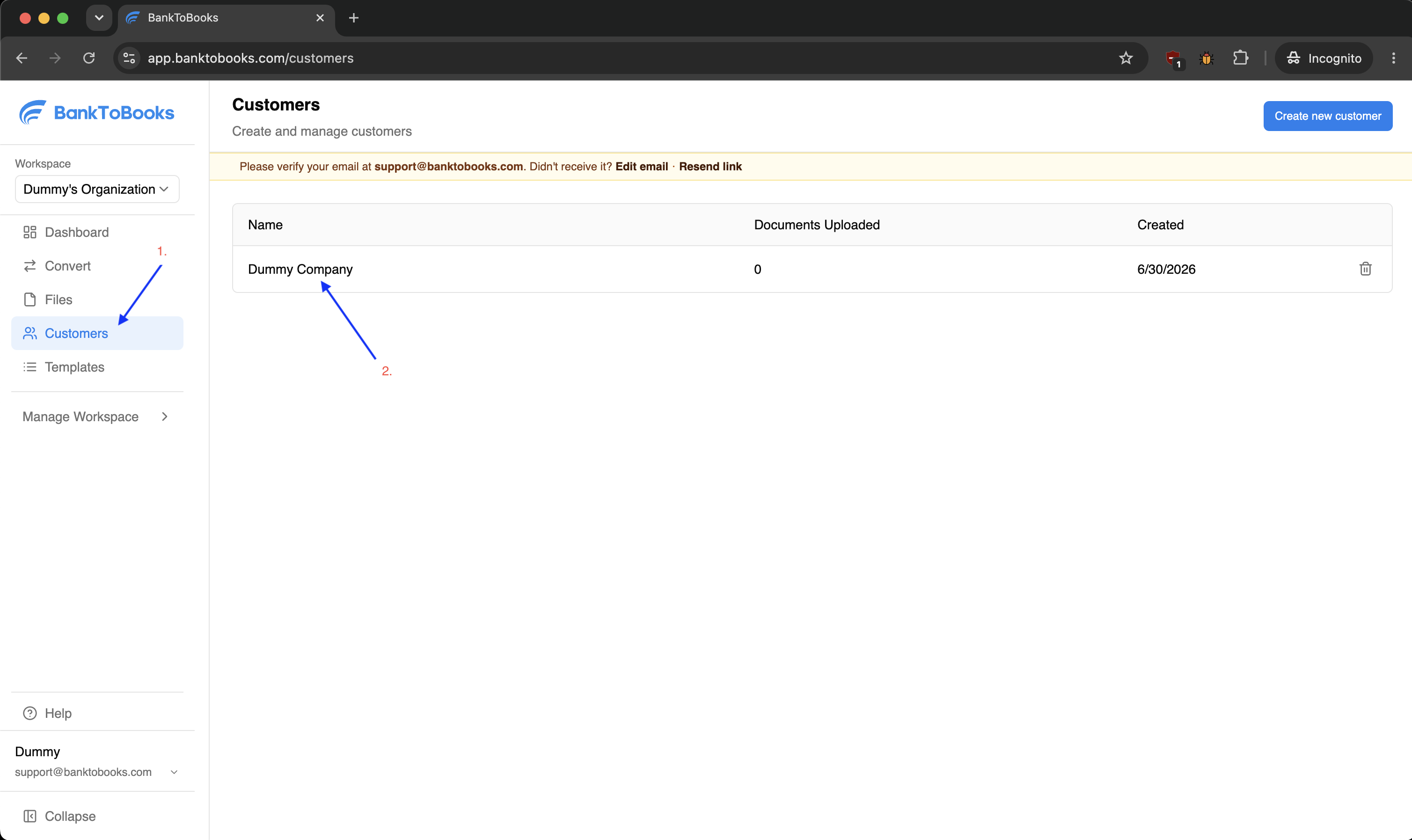Open the Dummy Company customer row
Screen dimensions: 1412x840
812,269
